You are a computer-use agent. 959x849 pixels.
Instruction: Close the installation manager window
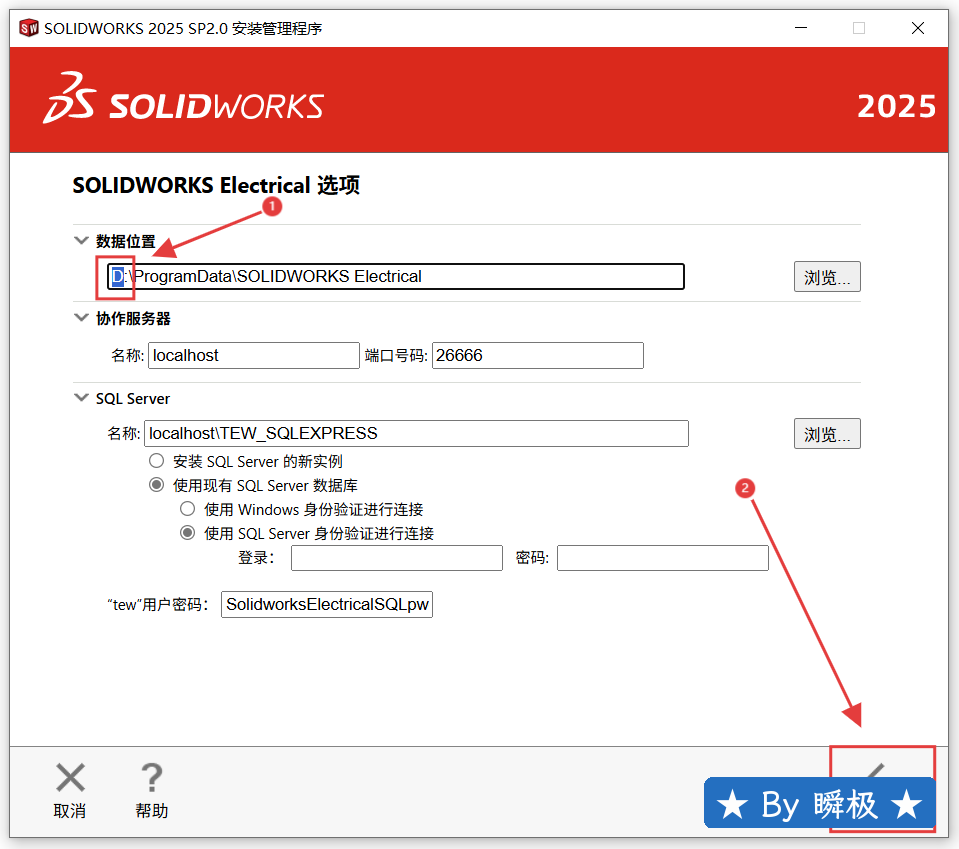[x=917, y=28]
